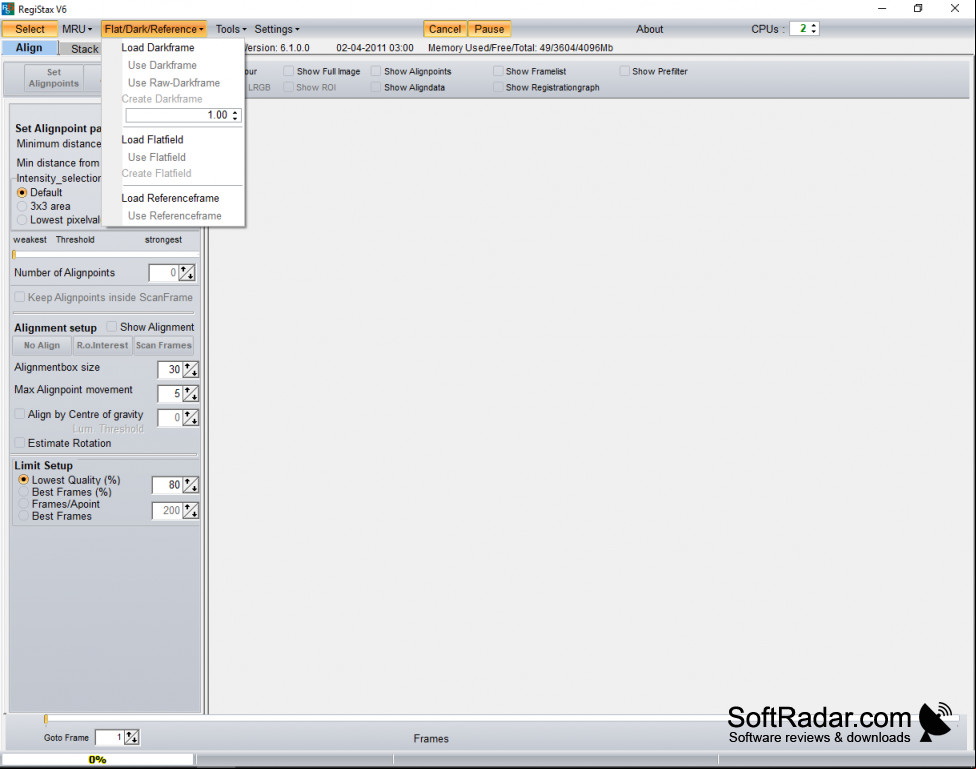This screenshot has height=769, width=976.
Task: Click the No Align button
Action: click(x=42, y=345)
